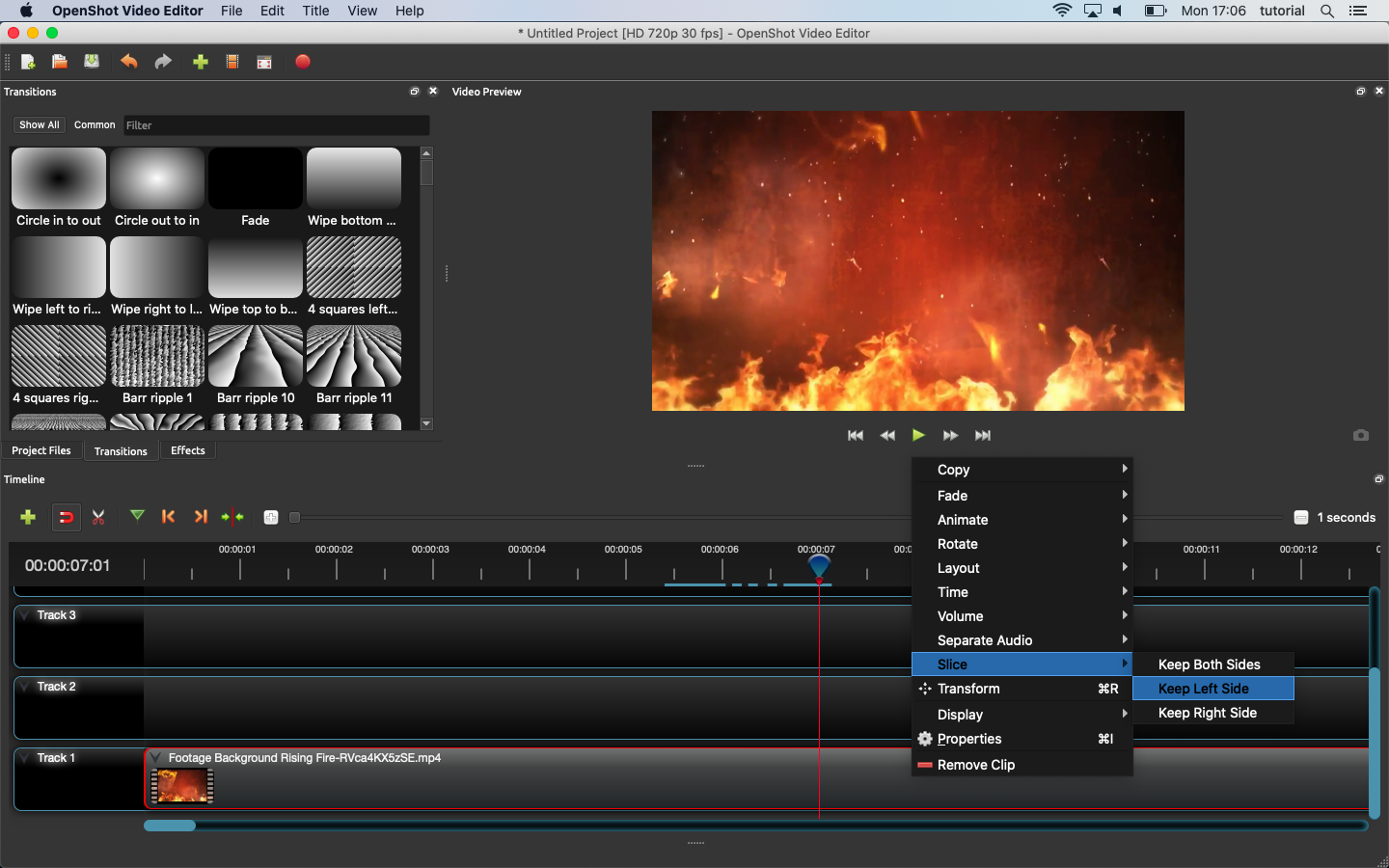
Task: Open the fire clip's dropdown arrow
Action: click(x=155, y=758)
